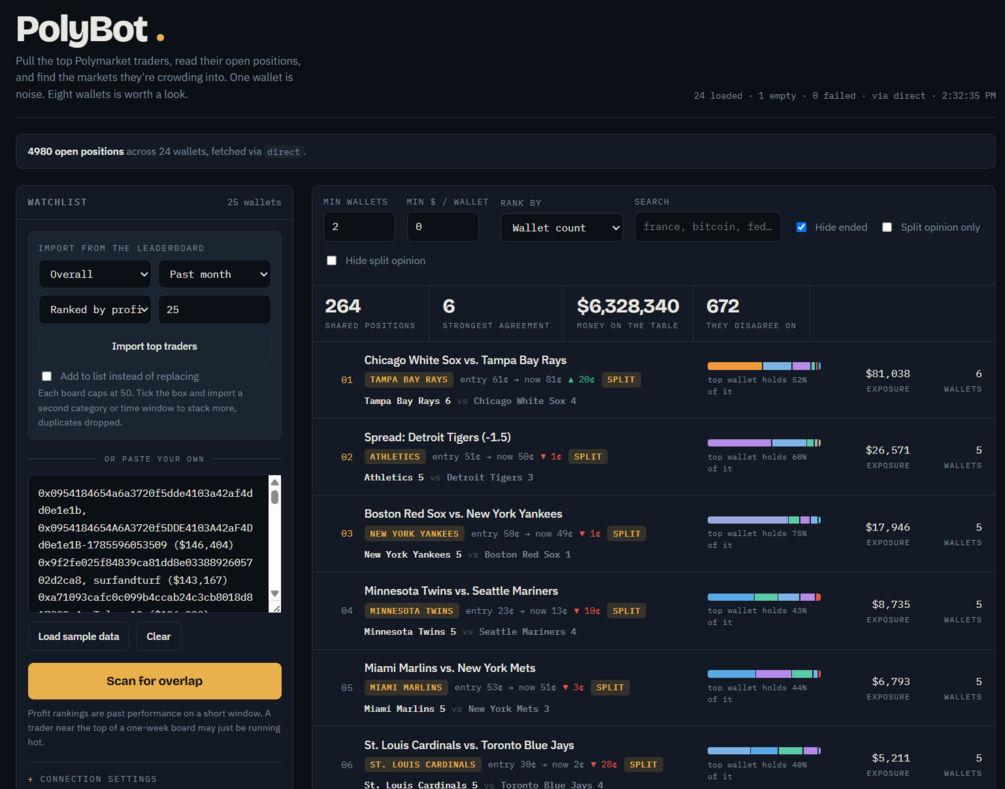
Task: Click the textarea scrollbar up arrow
Action: tap(275, 482)
